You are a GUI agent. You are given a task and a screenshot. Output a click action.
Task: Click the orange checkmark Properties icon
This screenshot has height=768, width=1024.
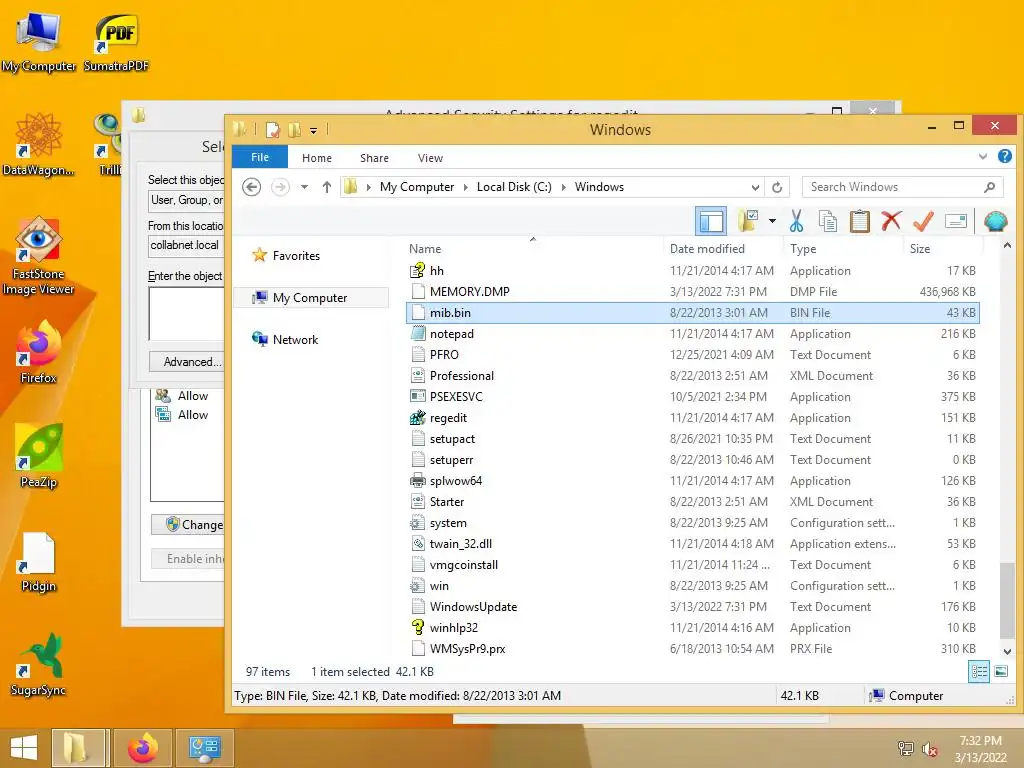point(923,221)
